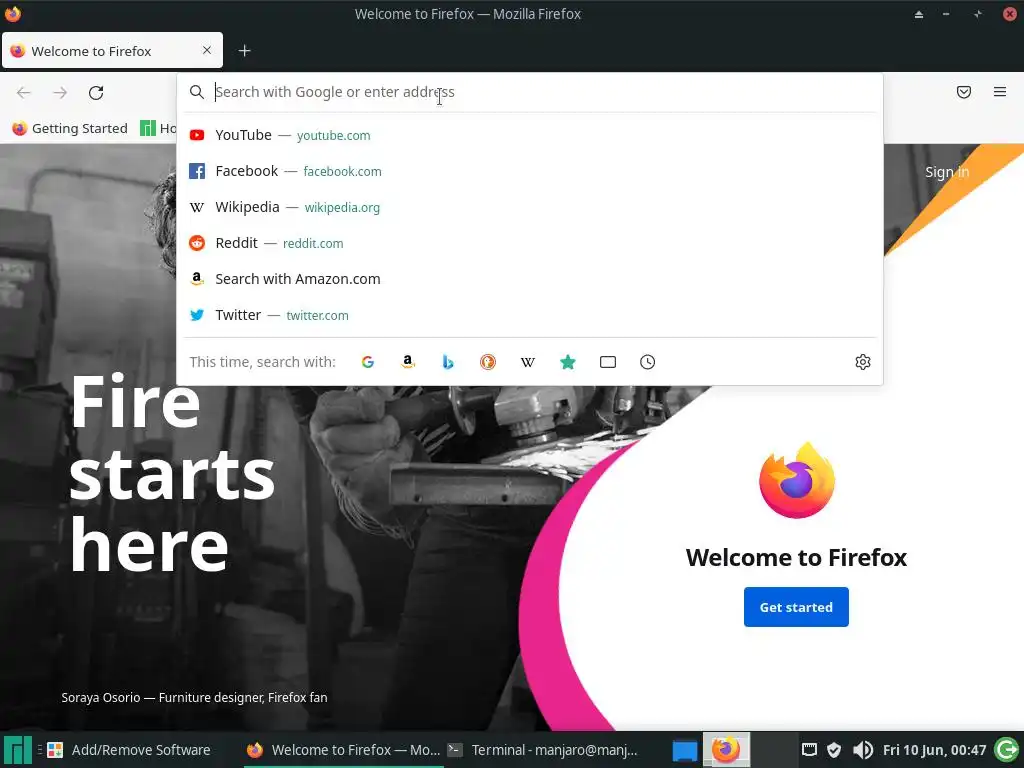
Task: Search this time with Google icon
Action: [368, 362]
